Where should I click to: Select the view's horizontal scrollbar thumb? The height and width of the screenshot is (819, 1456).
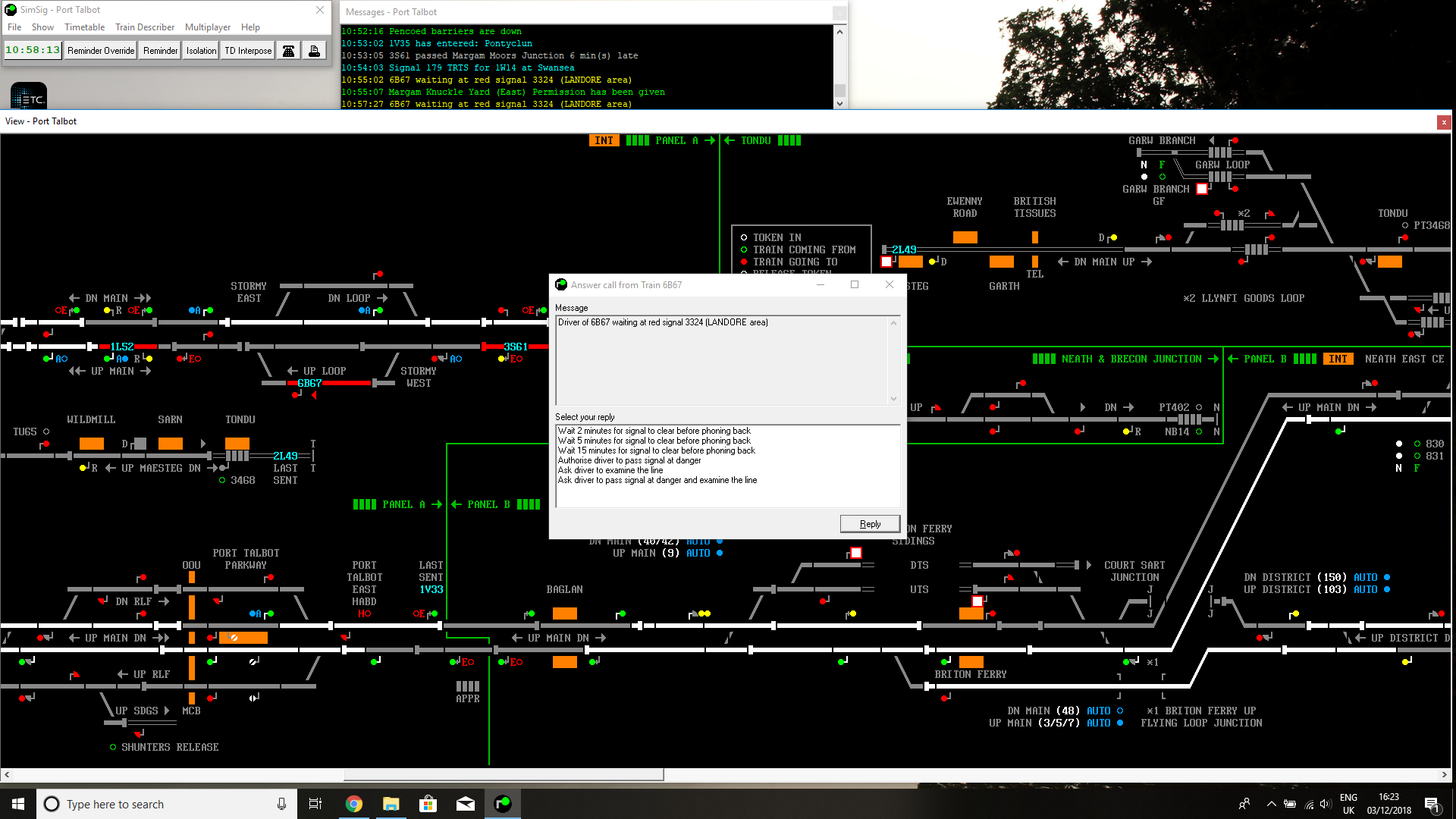click(504, 775)
